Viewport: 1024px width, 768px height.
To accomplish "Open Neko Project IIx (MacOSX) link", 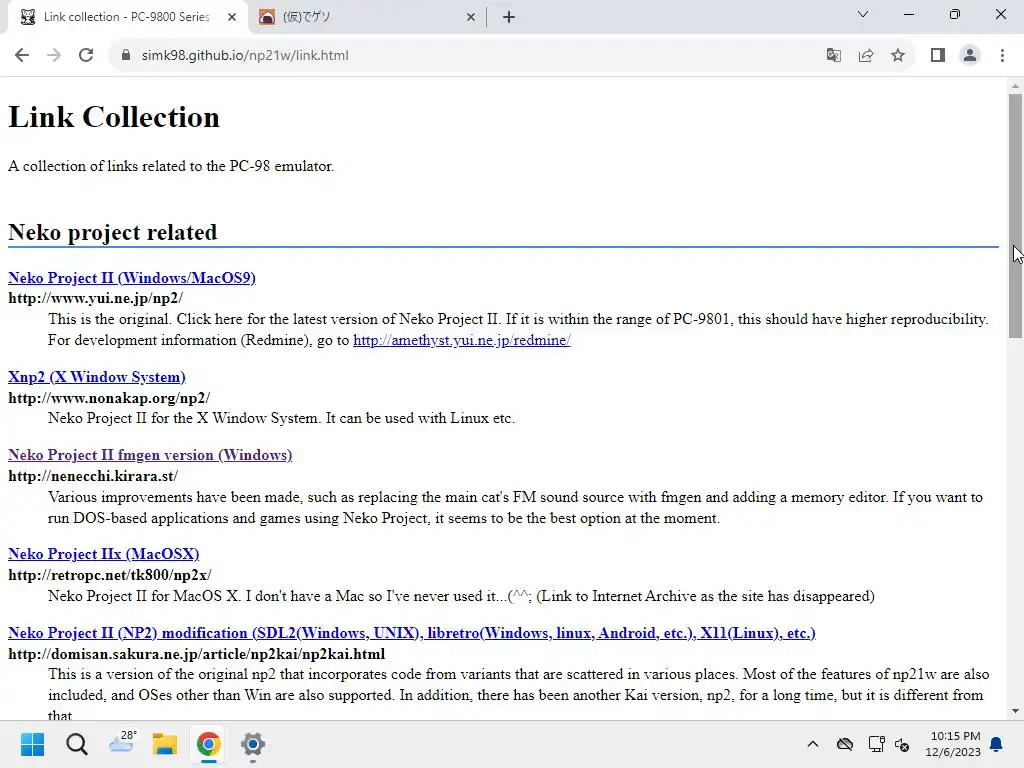I will pyautogui.click(x=104, y=554).
